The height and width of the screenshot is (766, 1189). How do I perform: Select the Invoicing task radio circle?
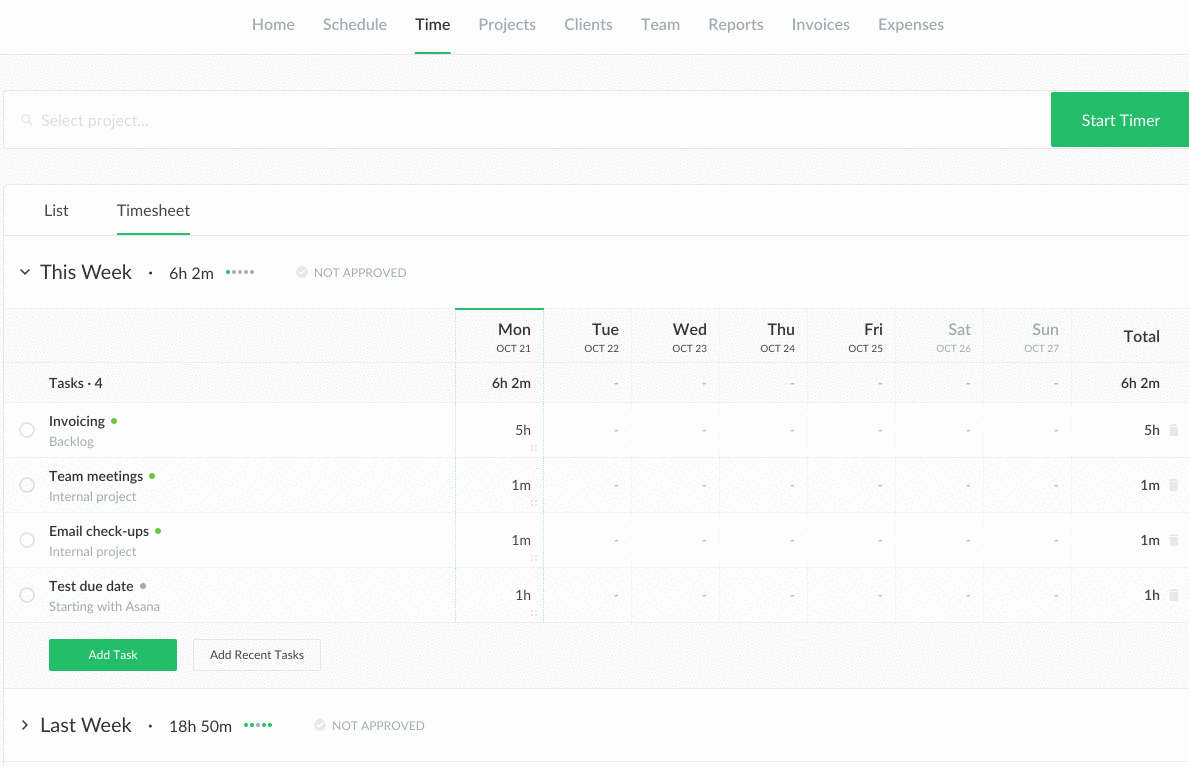click(27, 430)
